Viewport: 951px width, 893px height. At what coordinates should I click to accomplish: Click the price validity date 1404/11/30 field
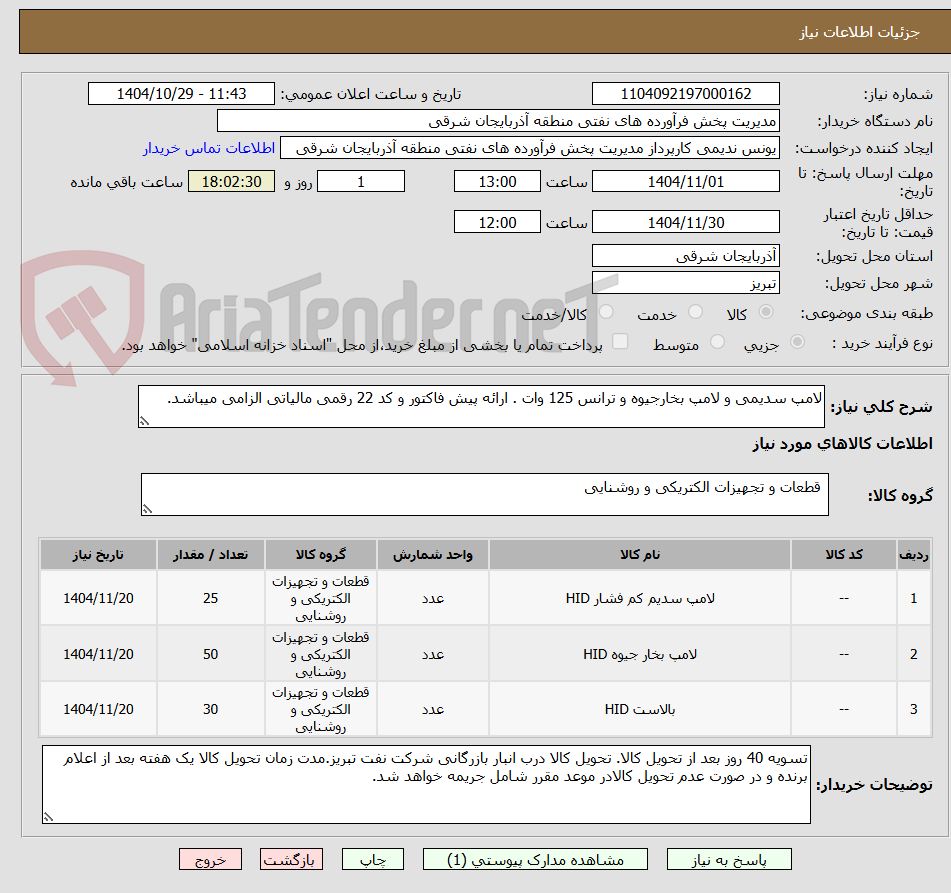tap(685, 222)
